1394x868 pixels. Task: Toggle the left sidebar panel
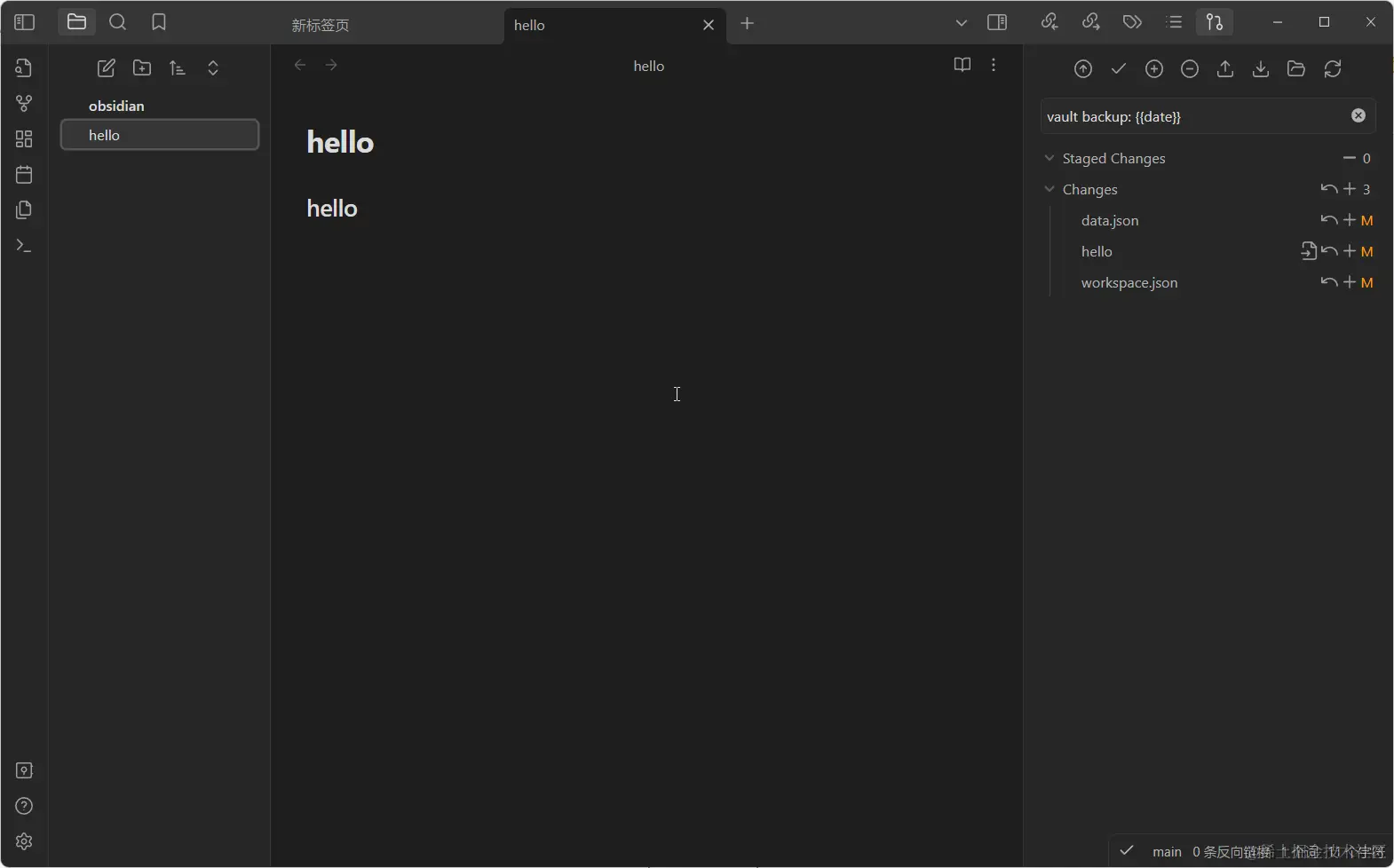click(x=25, y=23)
